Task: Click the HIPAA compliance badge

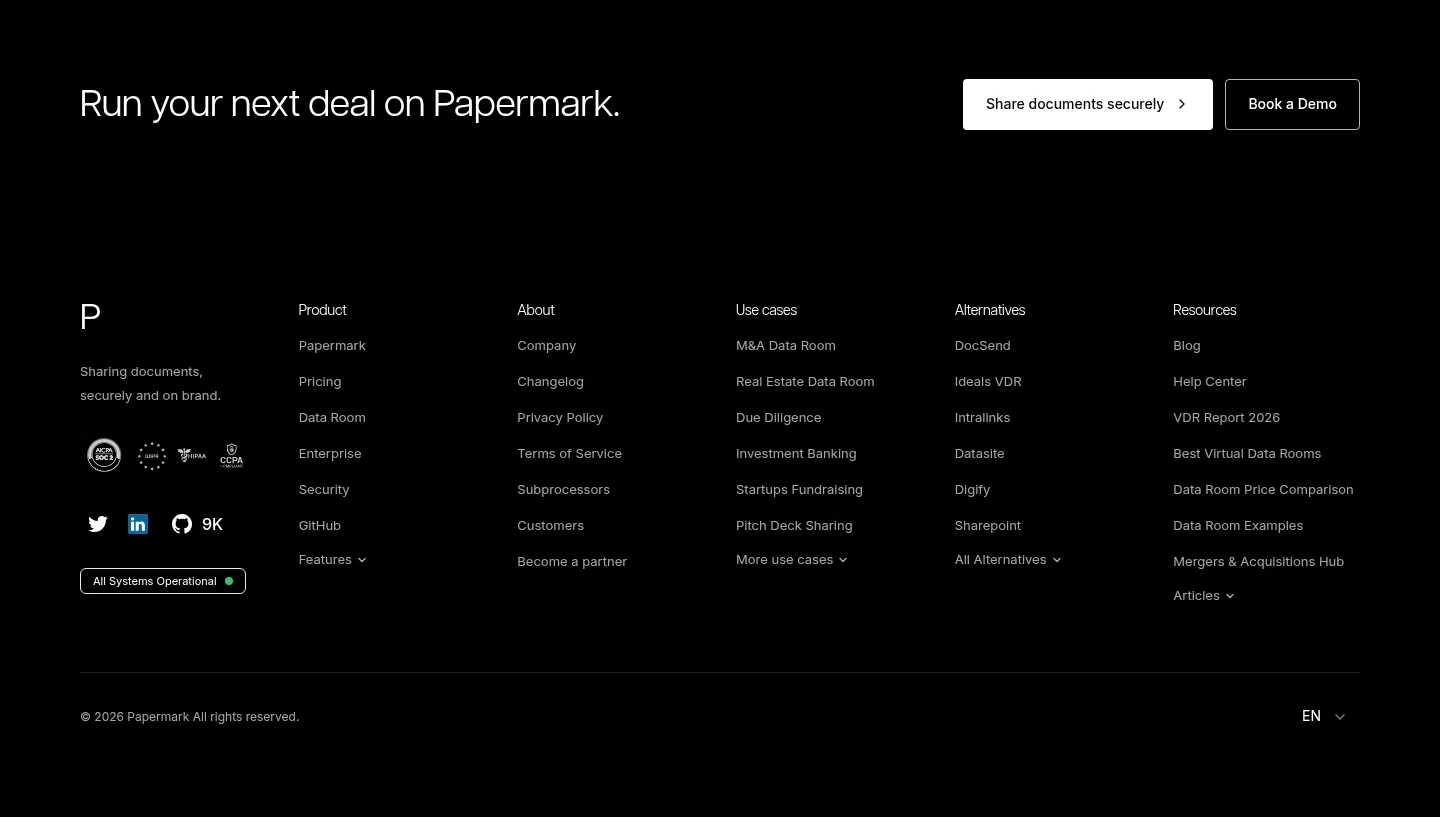Action: click(192, 456)
